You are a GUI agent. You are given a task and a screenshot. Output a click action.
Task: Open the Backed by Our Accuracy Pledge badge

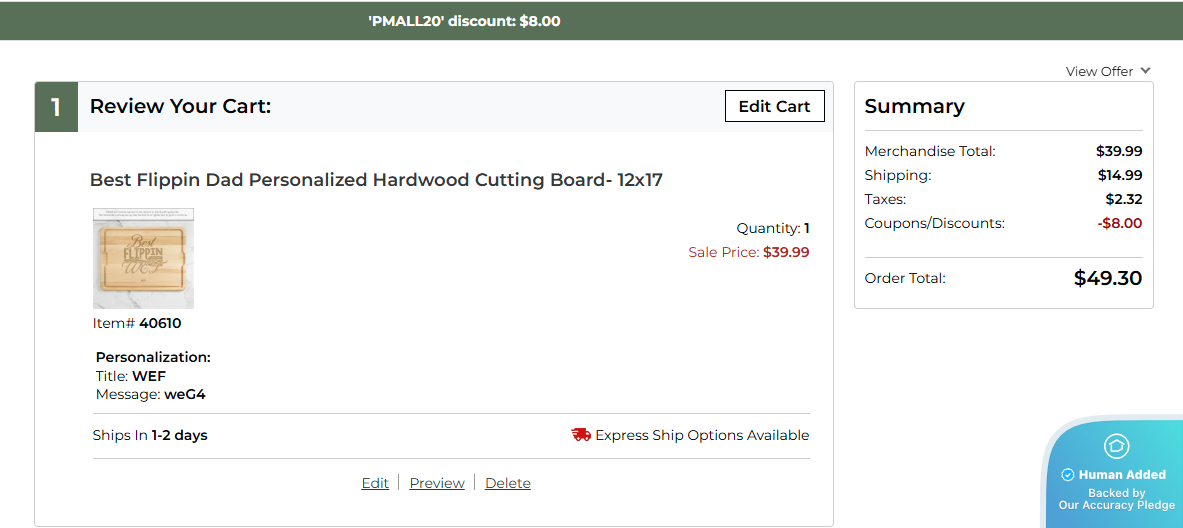1116,499
